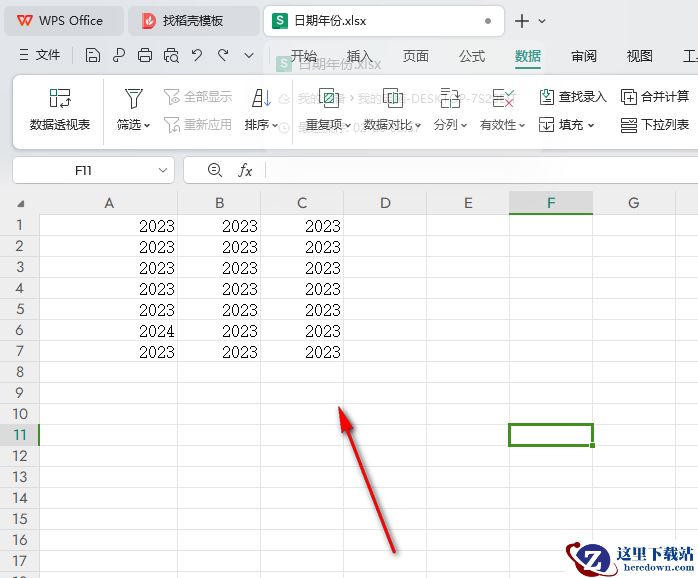Select column A header

click(x=109, y=203)
